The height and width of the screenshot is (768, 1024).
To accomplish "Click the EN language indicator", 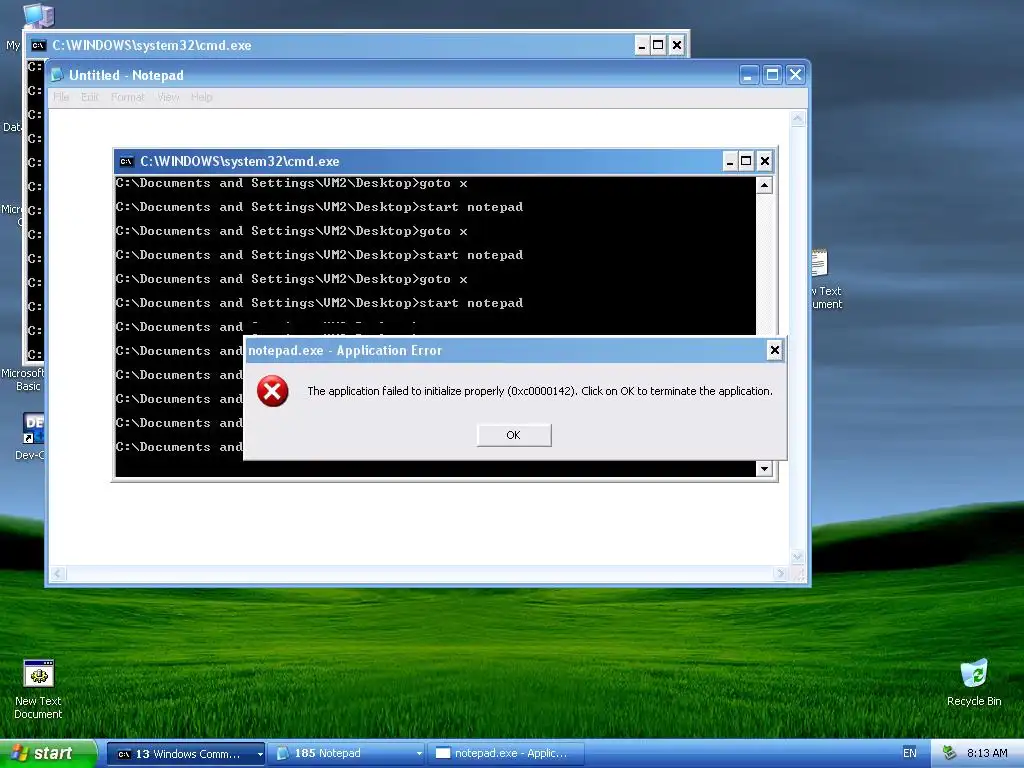I will [910, 754].
